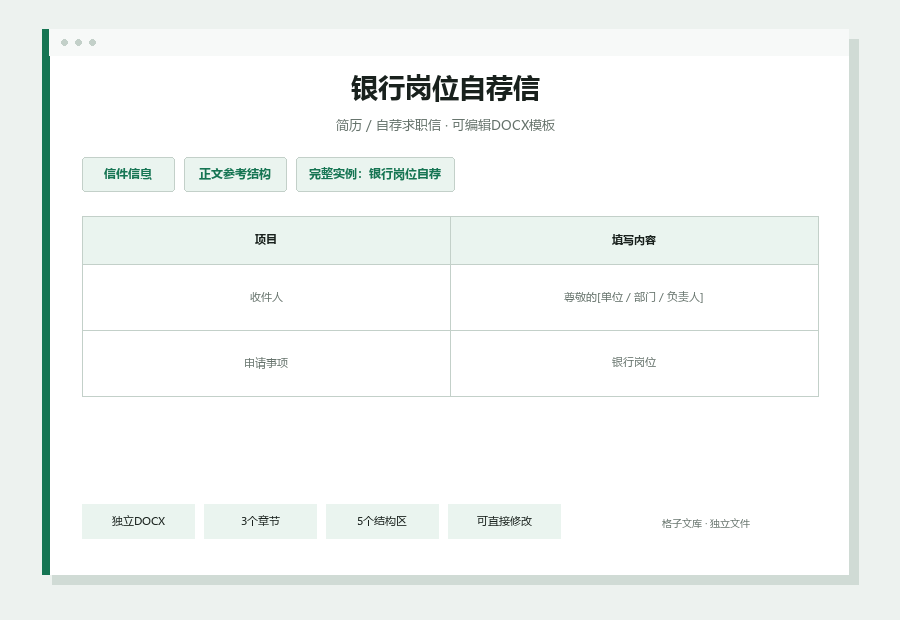900x620 pixels.
Task: Switch to the 正文参考结构 tab
Action: tap(235, 175)
